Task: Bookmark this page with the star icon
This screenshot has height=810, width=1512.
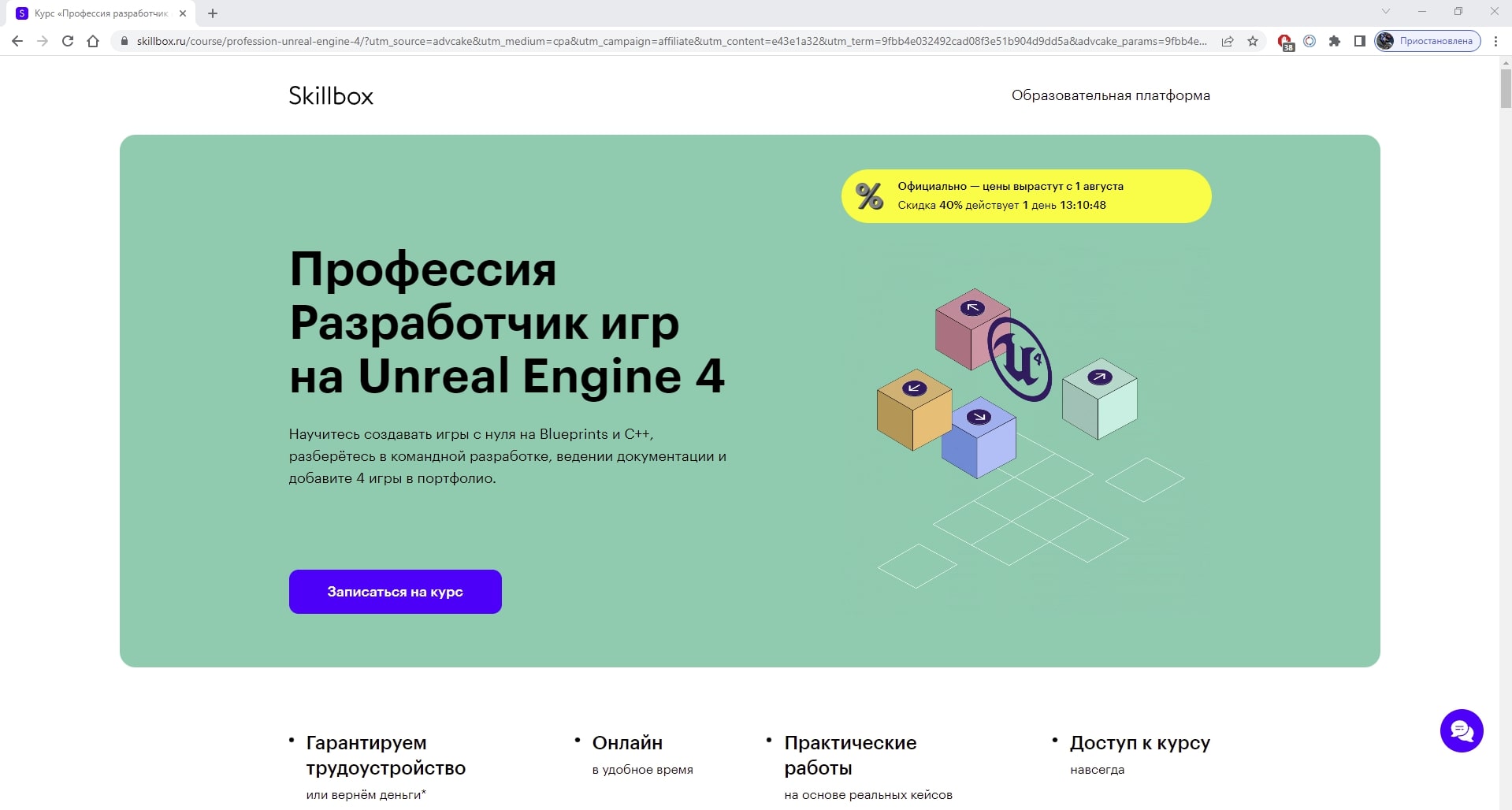Action: click(1253, 41)
